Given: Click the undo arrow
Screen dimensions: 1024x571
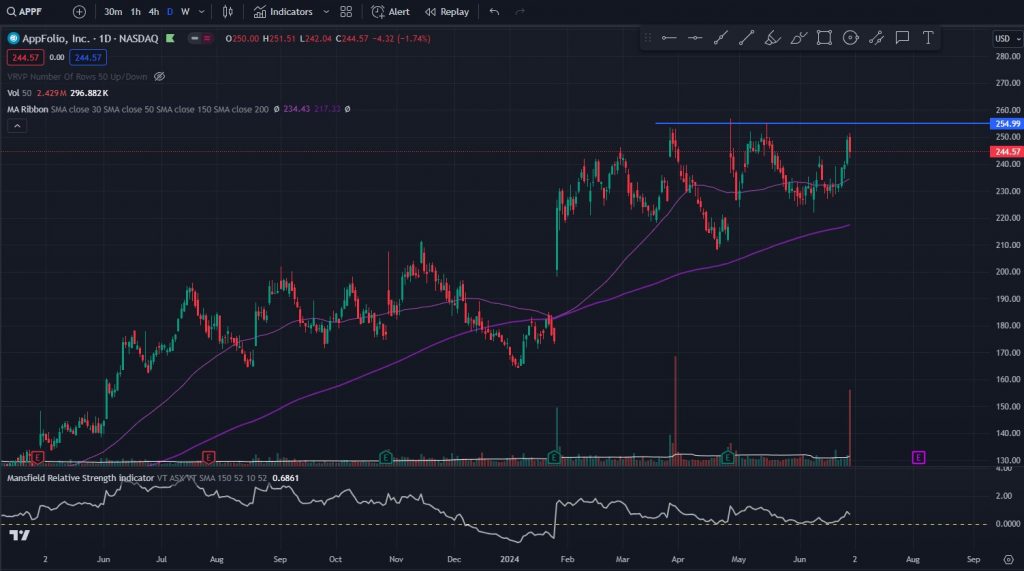Looking at the screenshot, I should (x=494, y=12).
